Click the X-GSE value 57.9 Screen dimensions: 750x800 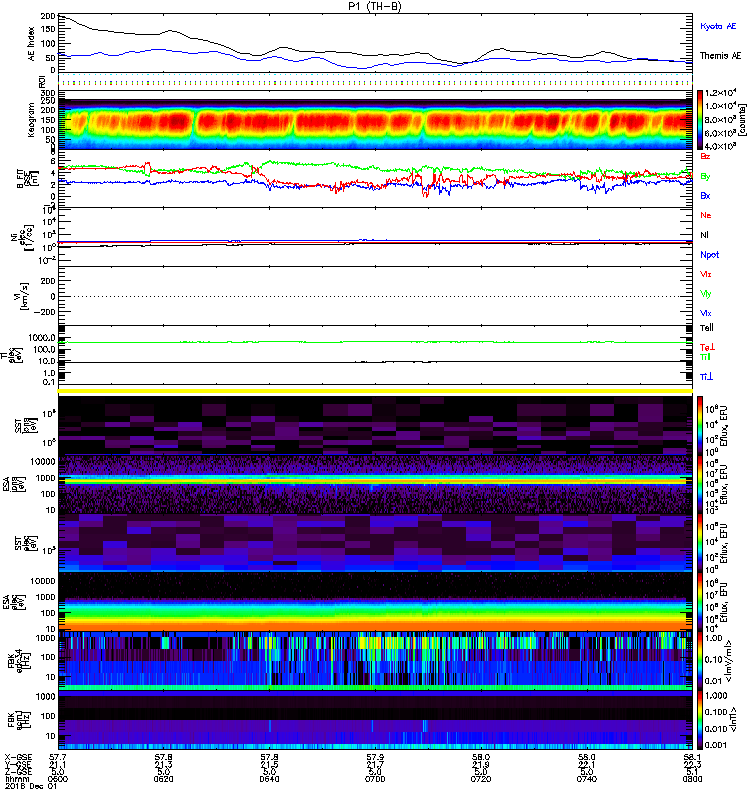coord(375,757)
